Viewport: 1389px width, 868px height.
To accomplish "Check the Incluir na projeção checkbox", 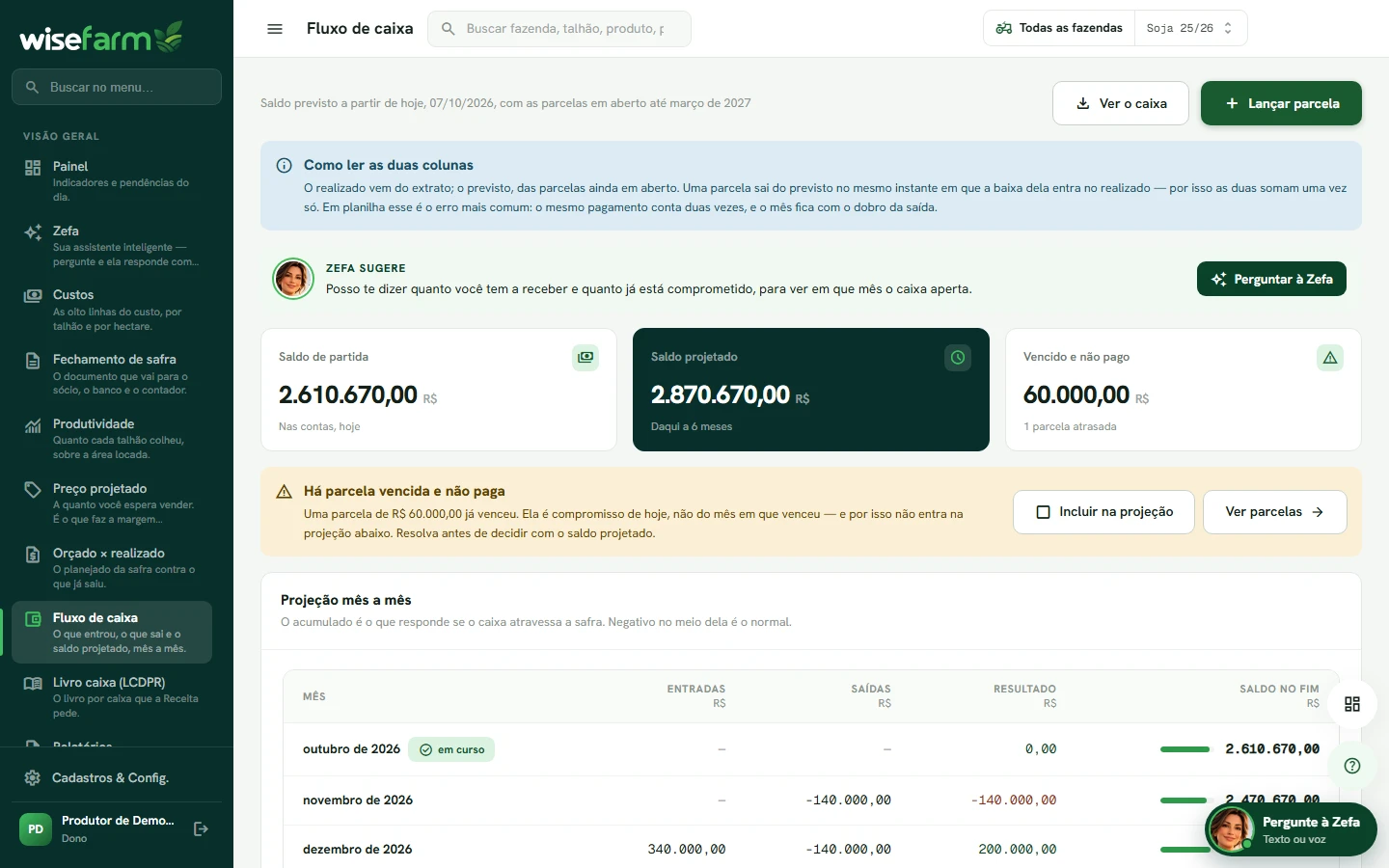I will coord(1043,512).
